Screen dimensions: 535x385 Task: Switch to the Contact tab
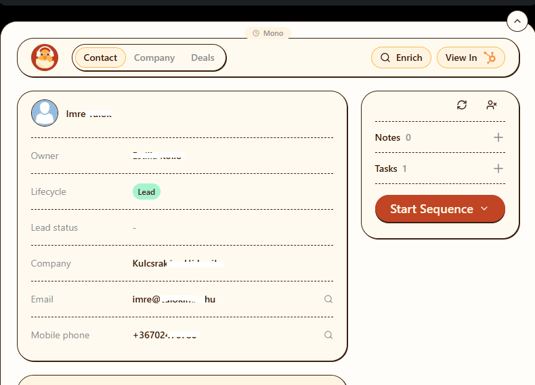coord(100,58)
